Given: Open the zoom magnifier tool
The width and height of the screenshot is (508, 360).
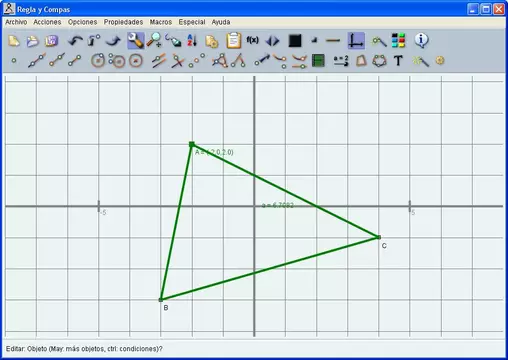Looking at the screenshot, I should click(154, 41).
